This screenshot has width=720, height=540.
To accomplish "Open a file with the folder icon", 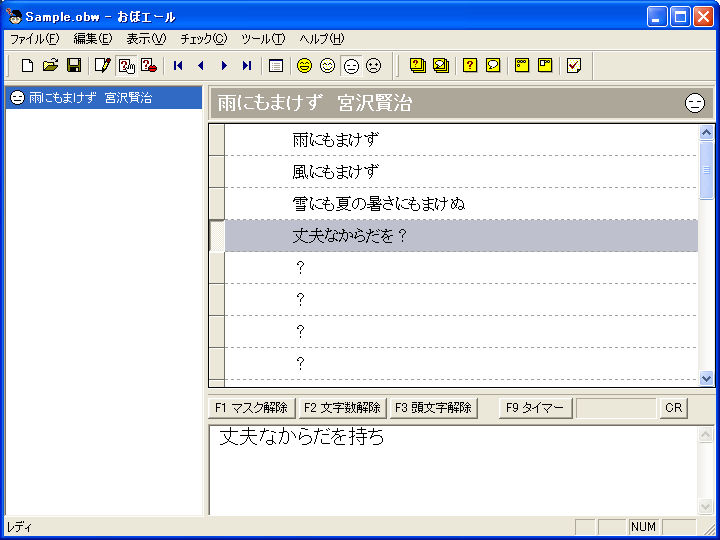I will coord(51,66).
